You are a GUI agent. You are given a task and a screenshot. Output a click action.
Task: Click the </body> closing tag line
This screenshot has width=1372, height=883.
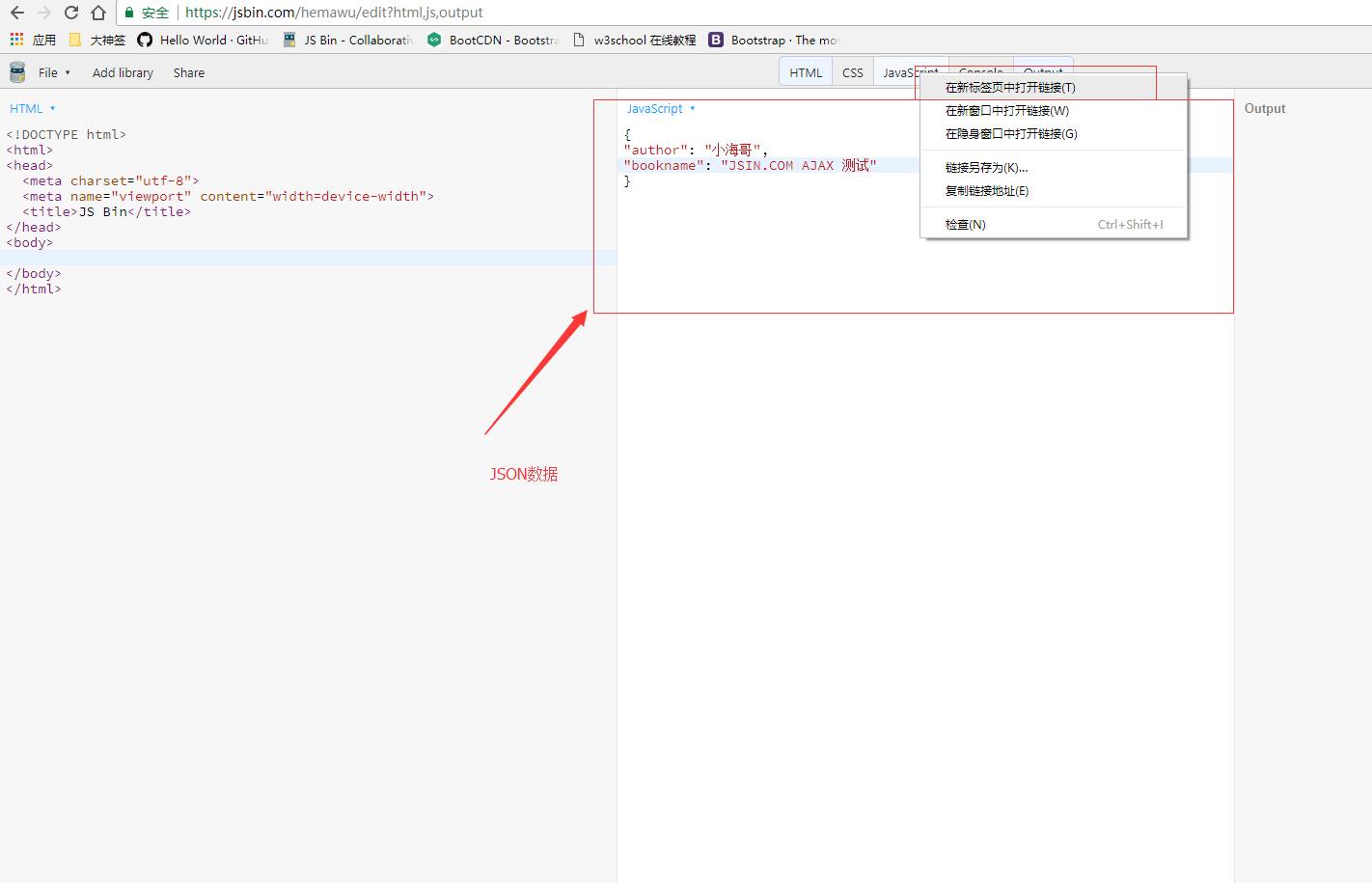pyautogui.click(x=34, y=273)
